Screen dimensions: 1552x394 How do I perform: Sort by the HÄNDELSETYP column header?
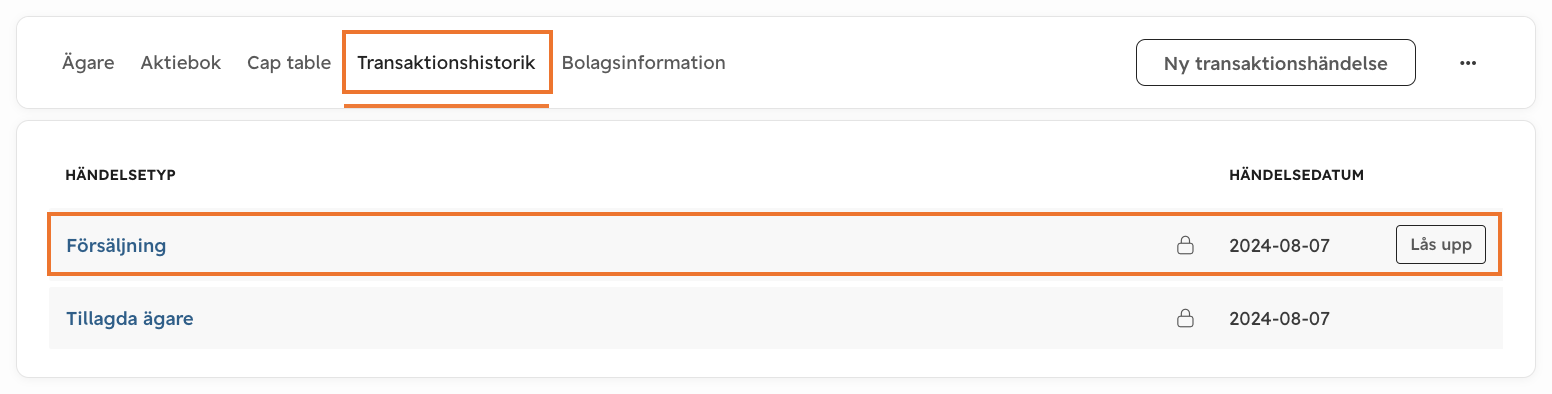click(120, 176)
